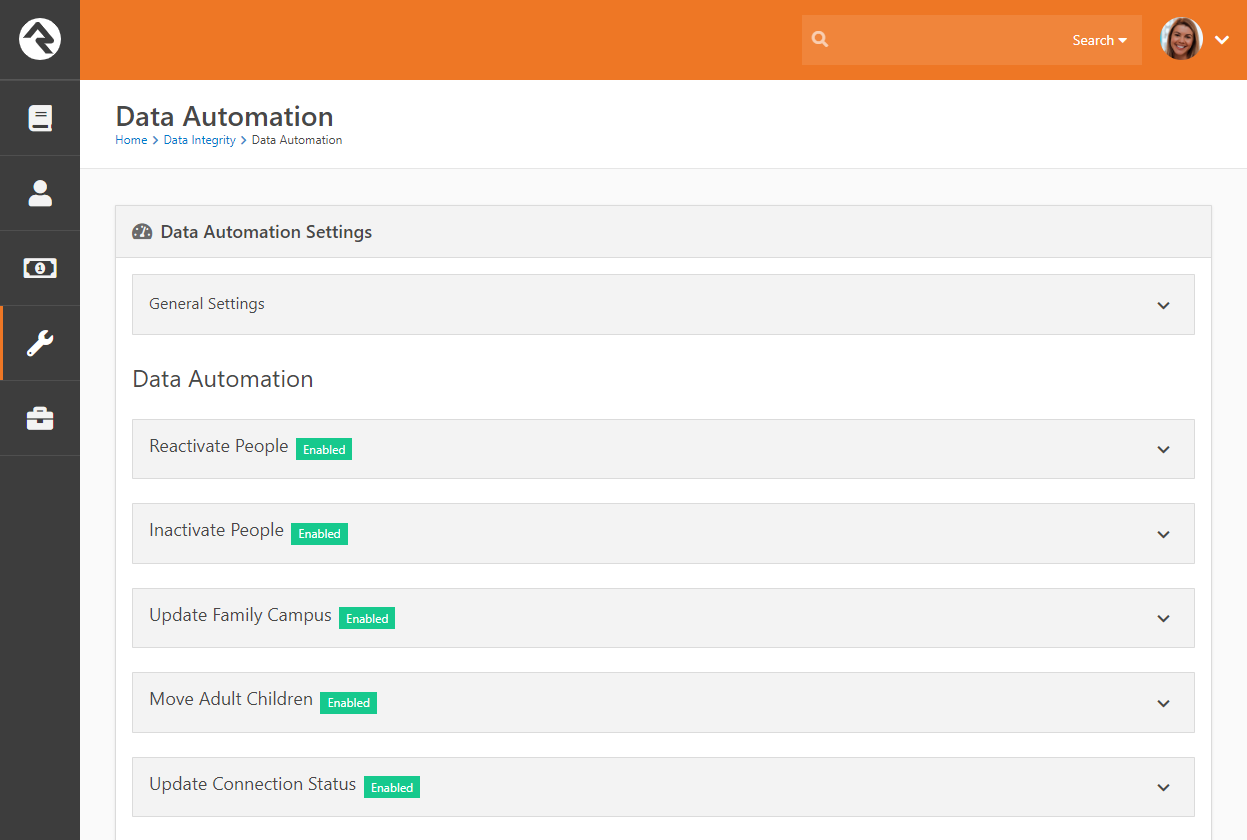Image resolution: width=1247 pixels, height=840 pixels.
Task: Click the magnifying glass search icon
Action: tap(820, 39)
